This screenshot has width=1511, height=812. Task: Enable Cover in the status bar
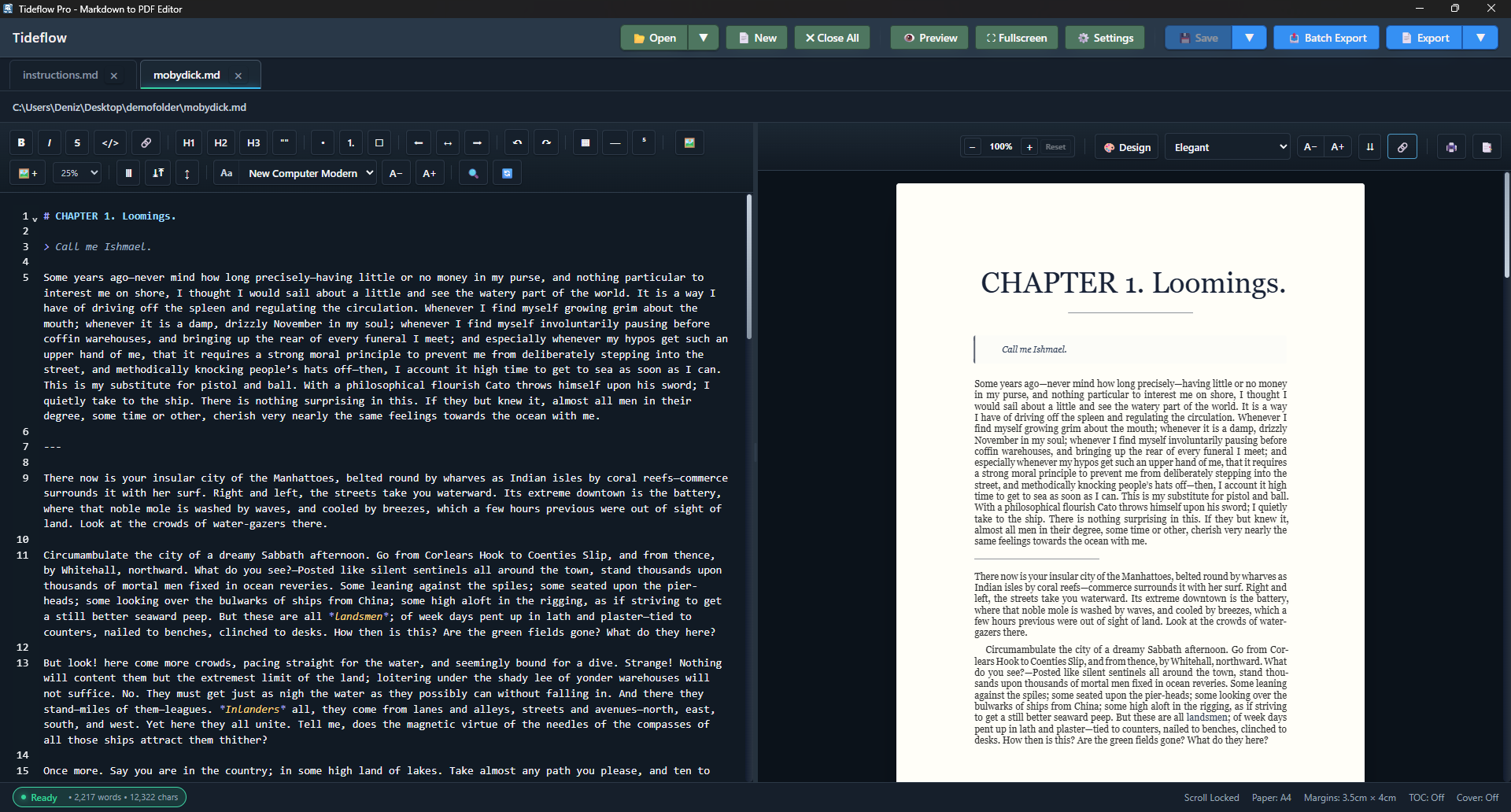pyautogui.click(x=1477, y=797)
